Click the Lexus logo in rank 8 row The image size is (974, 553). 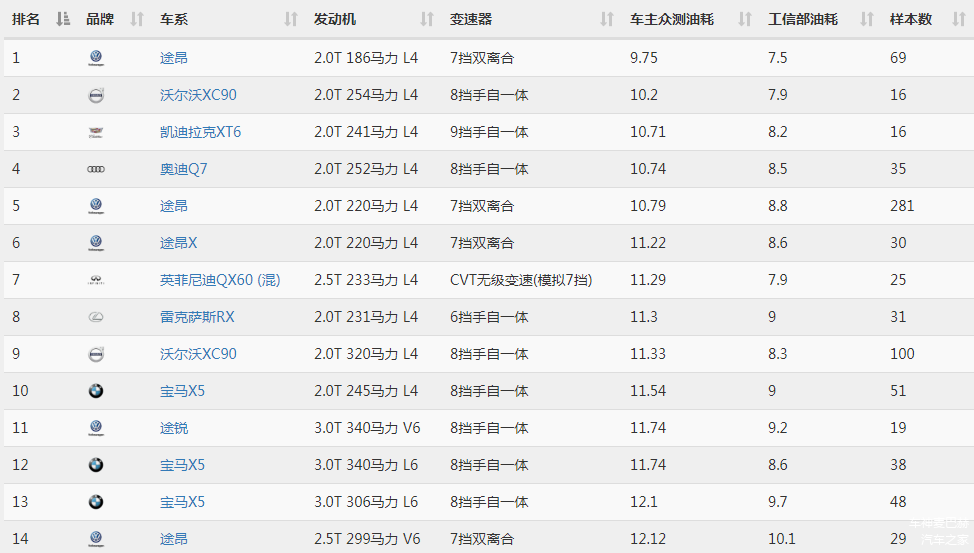95,317
